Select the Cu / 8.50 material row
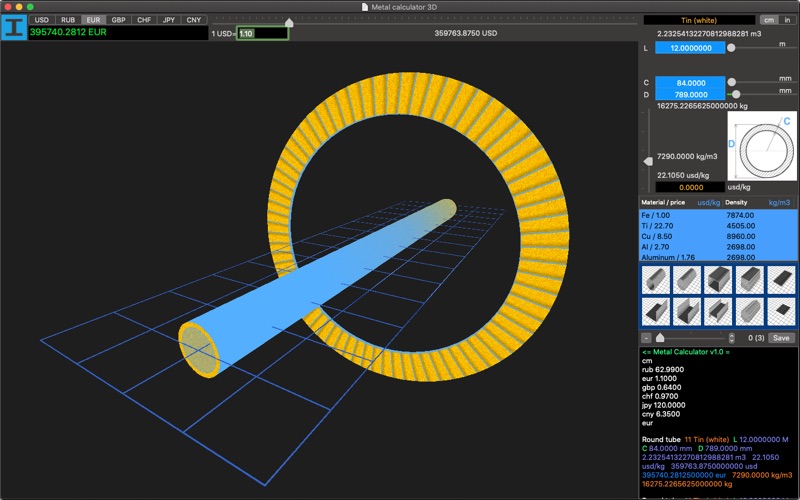The image size is (800, 500). coord(717,236)
